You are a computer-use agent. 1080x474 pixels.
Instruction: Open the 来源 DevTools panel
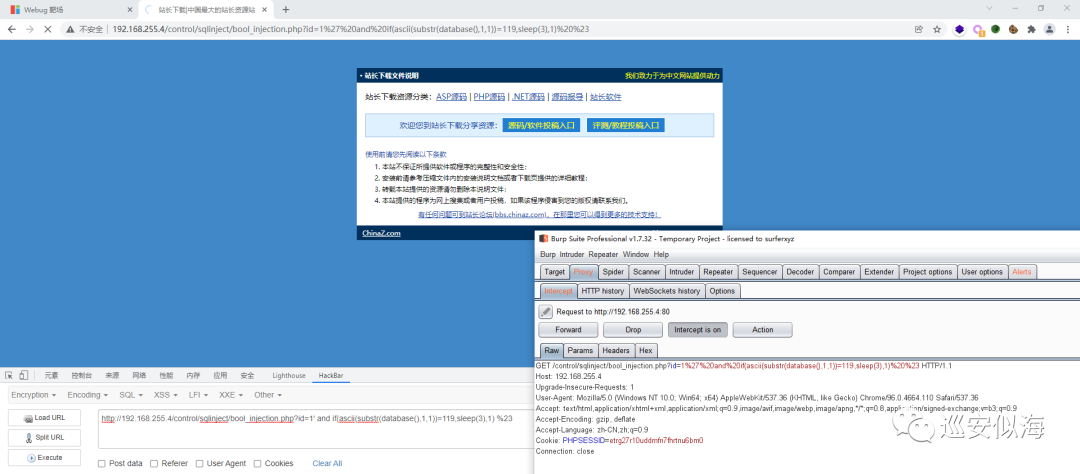tap(112, 375)
